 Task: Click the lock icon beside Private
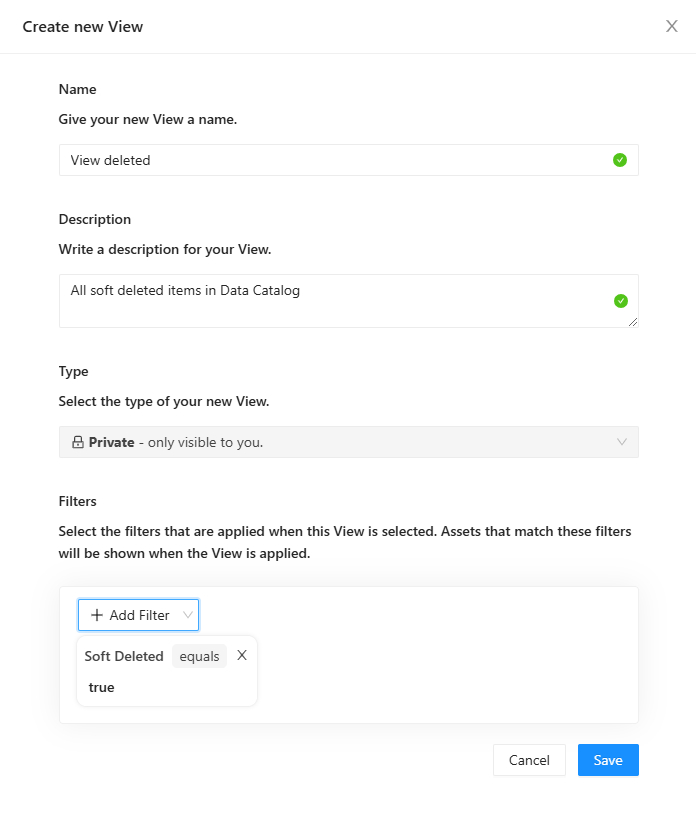click(78, 442)
